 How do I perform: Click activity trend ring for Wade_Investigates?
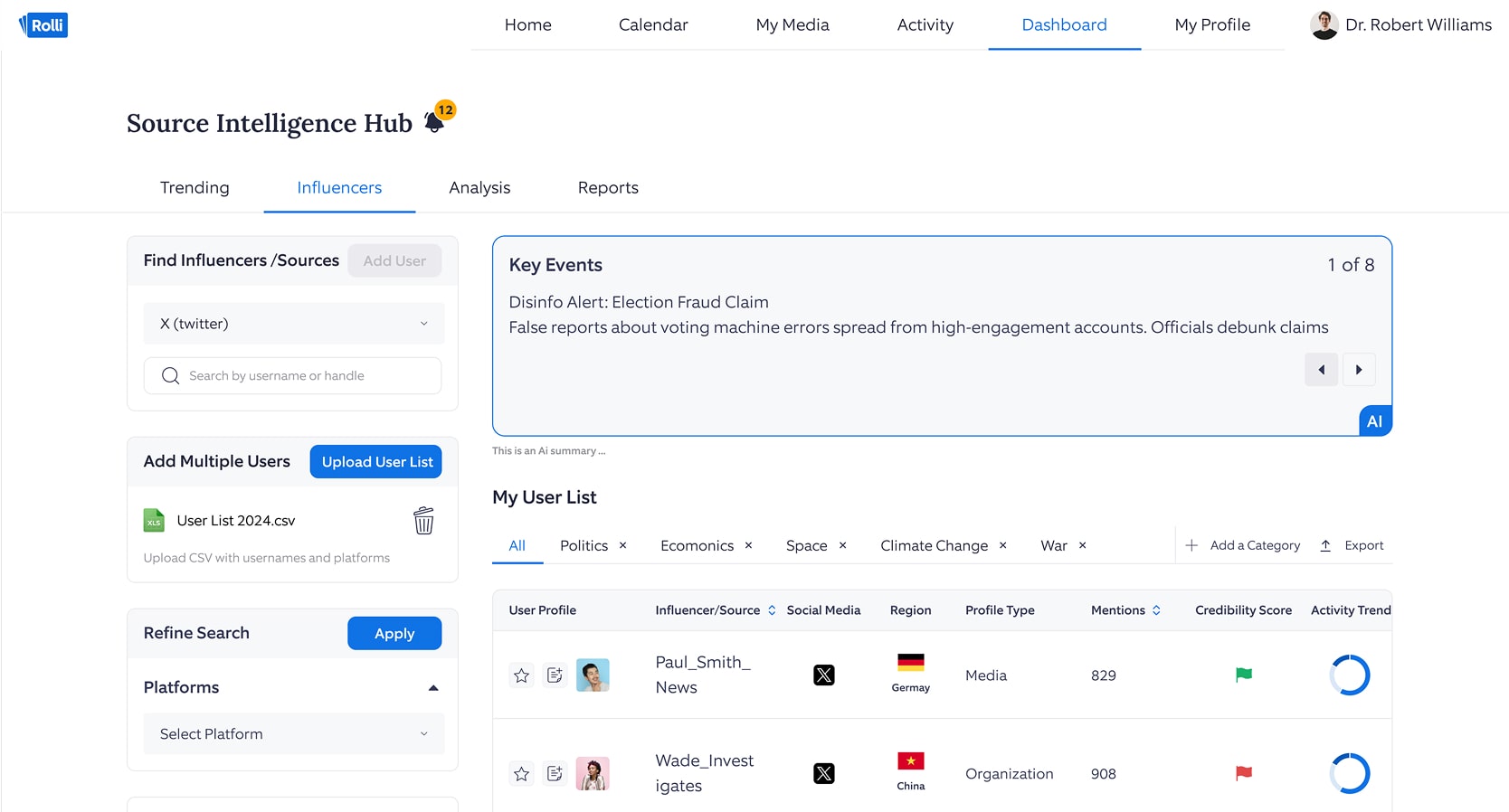(x=1350, y=774)
